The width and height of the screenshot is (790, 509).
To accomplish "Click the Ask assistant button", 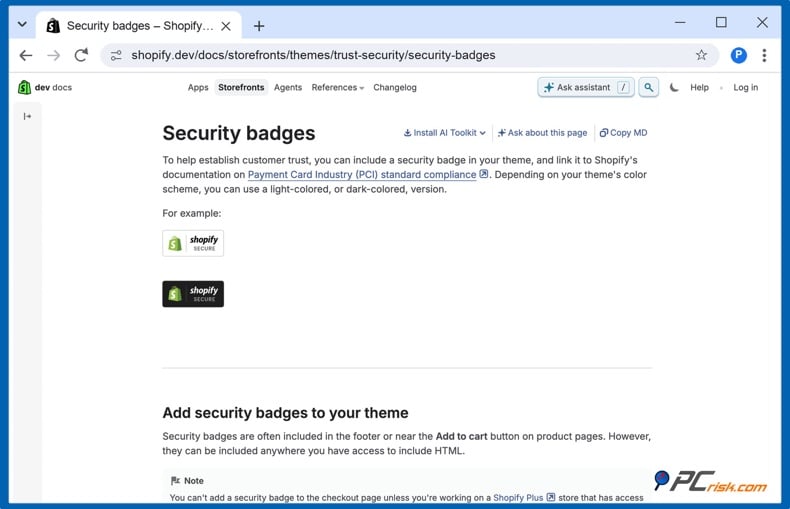I will click(x=586, y=87).
